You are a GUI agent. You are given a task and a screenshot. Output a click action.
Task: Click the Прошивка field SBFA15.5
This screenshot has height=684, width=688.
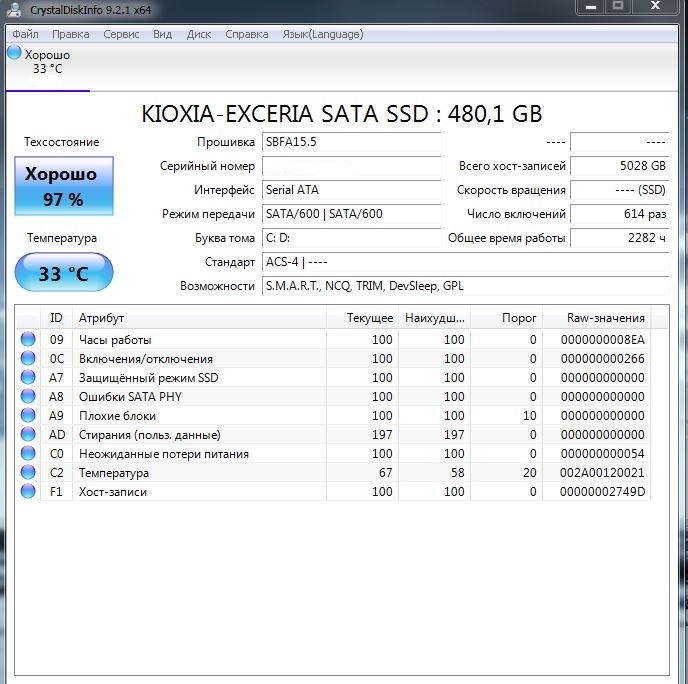point(351,142)
